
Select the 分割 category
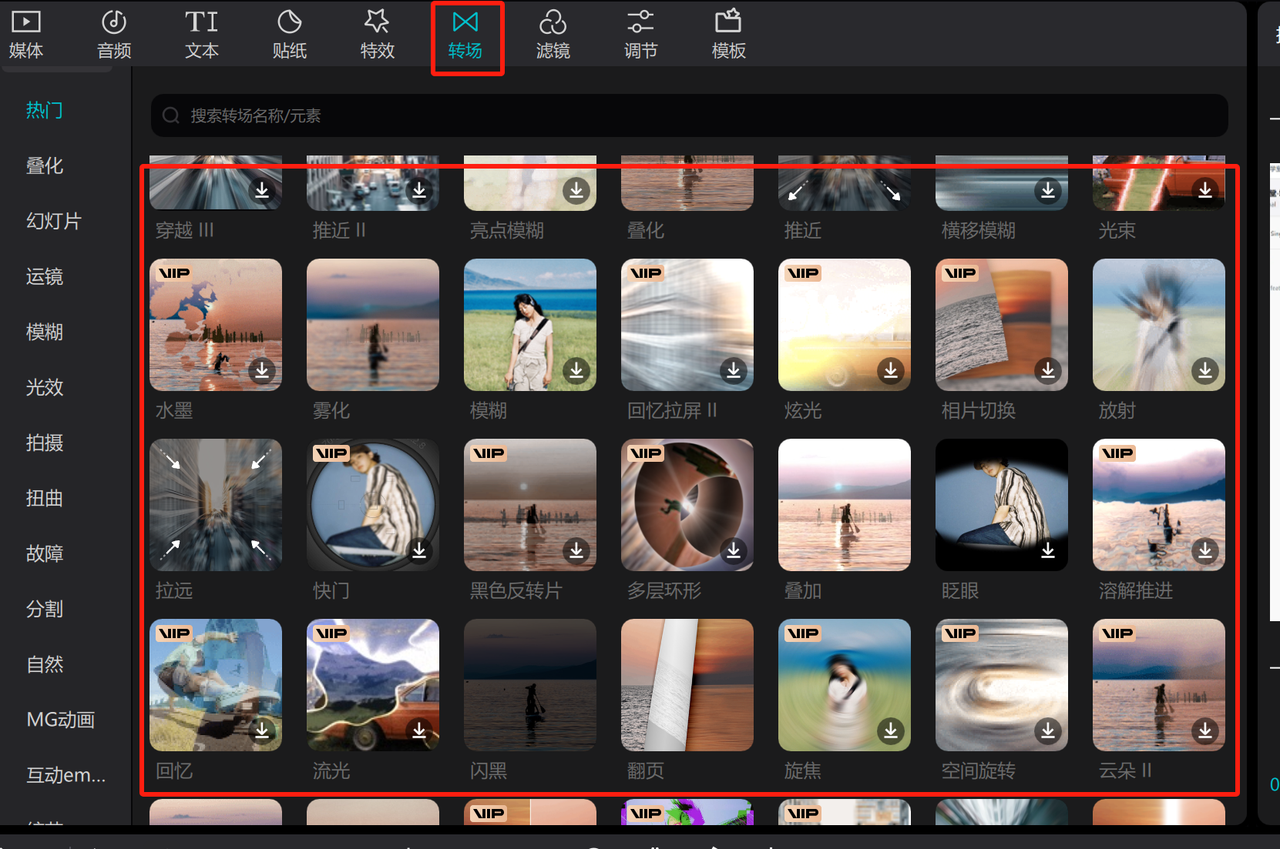tap(45, 609)
